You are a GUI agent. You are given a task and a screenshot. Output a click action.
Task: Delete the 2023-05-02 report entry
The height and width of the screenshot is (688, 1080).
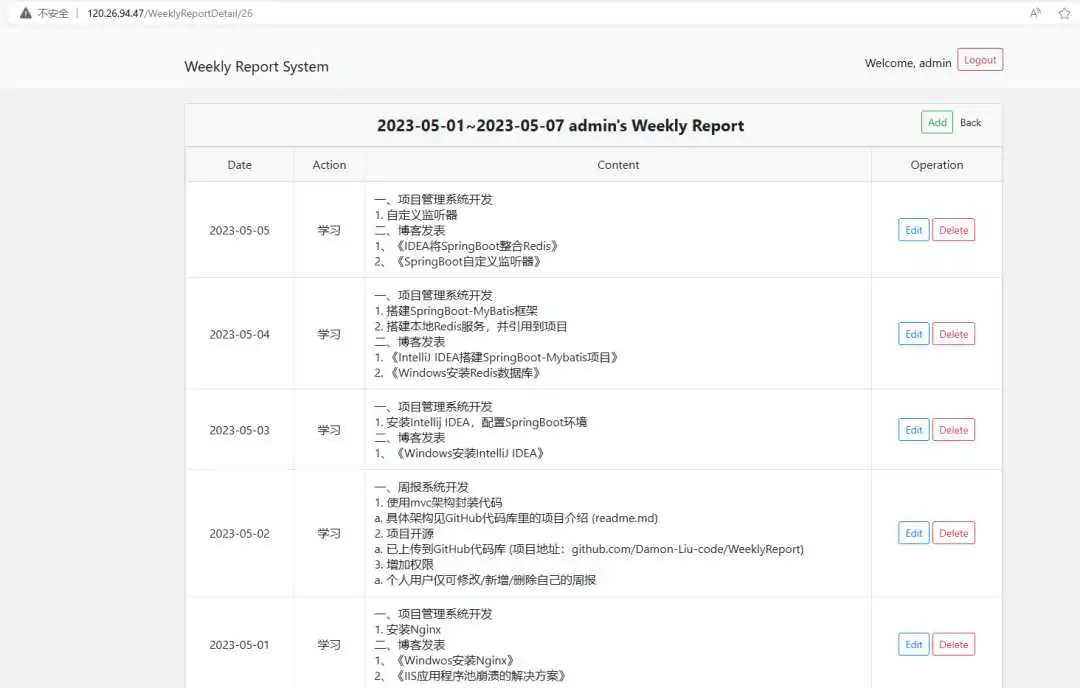point(953,533)
